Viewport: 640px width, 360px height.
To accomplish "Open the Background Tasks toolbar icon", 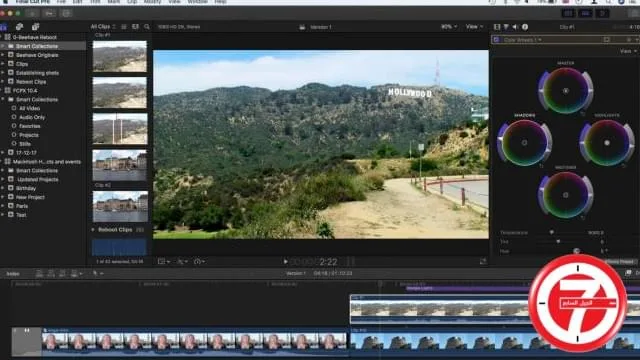I will (66, 13).
